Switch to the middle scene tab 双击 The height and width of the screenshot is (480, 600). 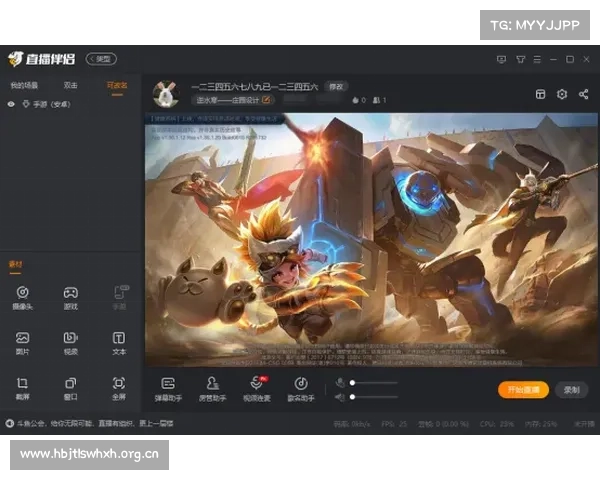tap(70, 85)
